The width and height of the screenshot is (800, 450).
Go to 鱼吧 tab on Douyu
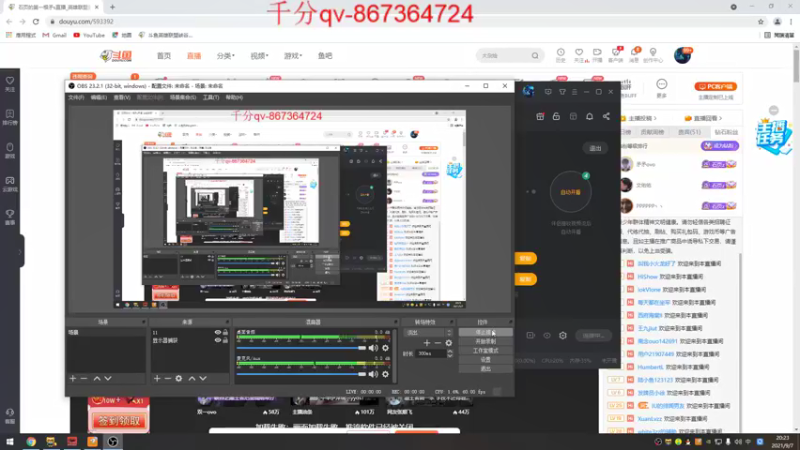(325, 56)
